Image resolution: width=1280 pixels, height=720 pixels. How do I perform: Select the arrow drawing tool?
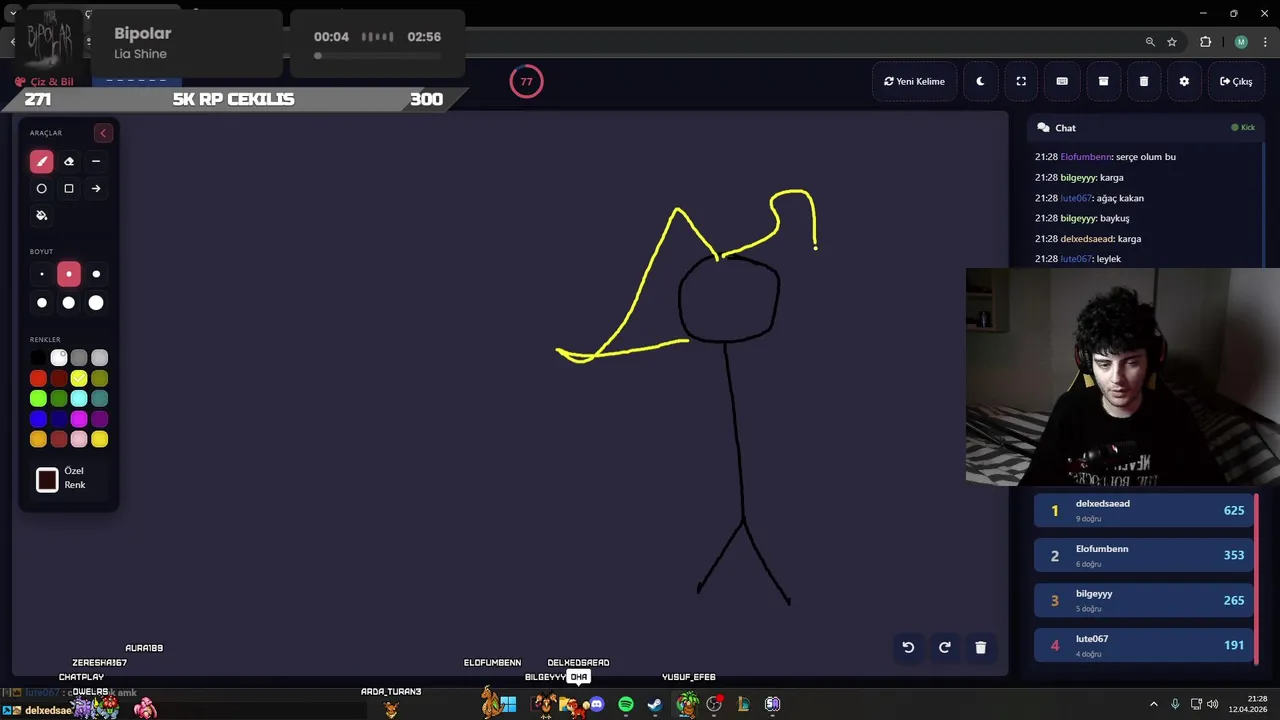coord(96,188)
